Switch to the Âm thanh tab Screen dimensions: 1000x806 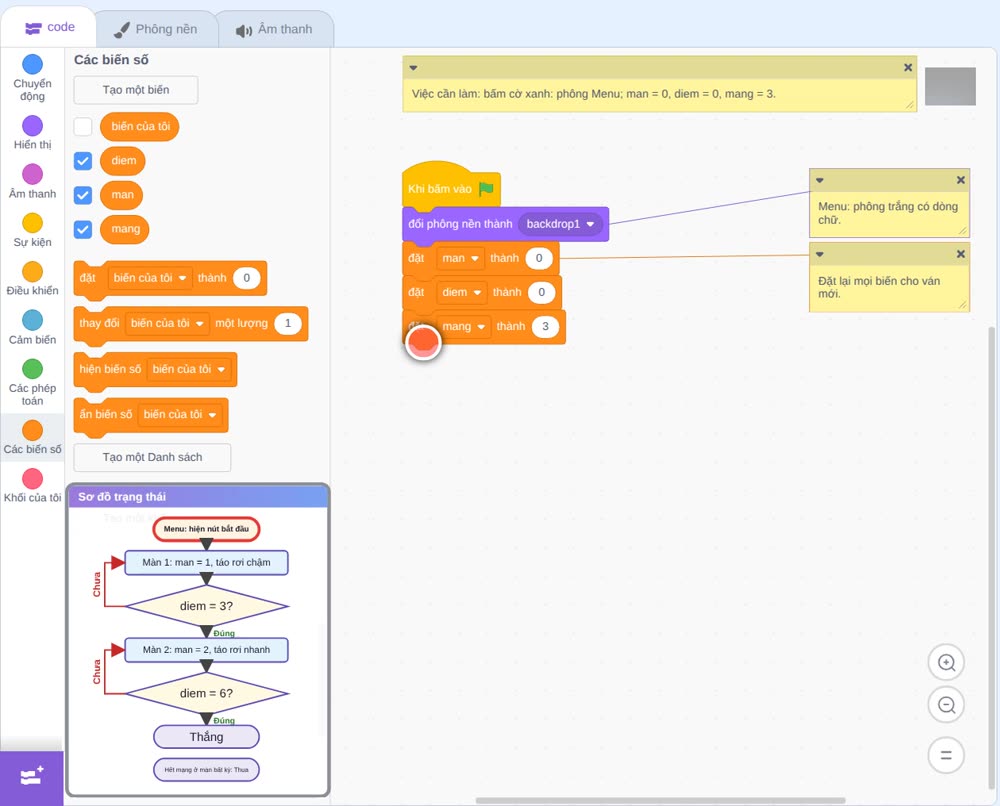click(x=275, y=29)
